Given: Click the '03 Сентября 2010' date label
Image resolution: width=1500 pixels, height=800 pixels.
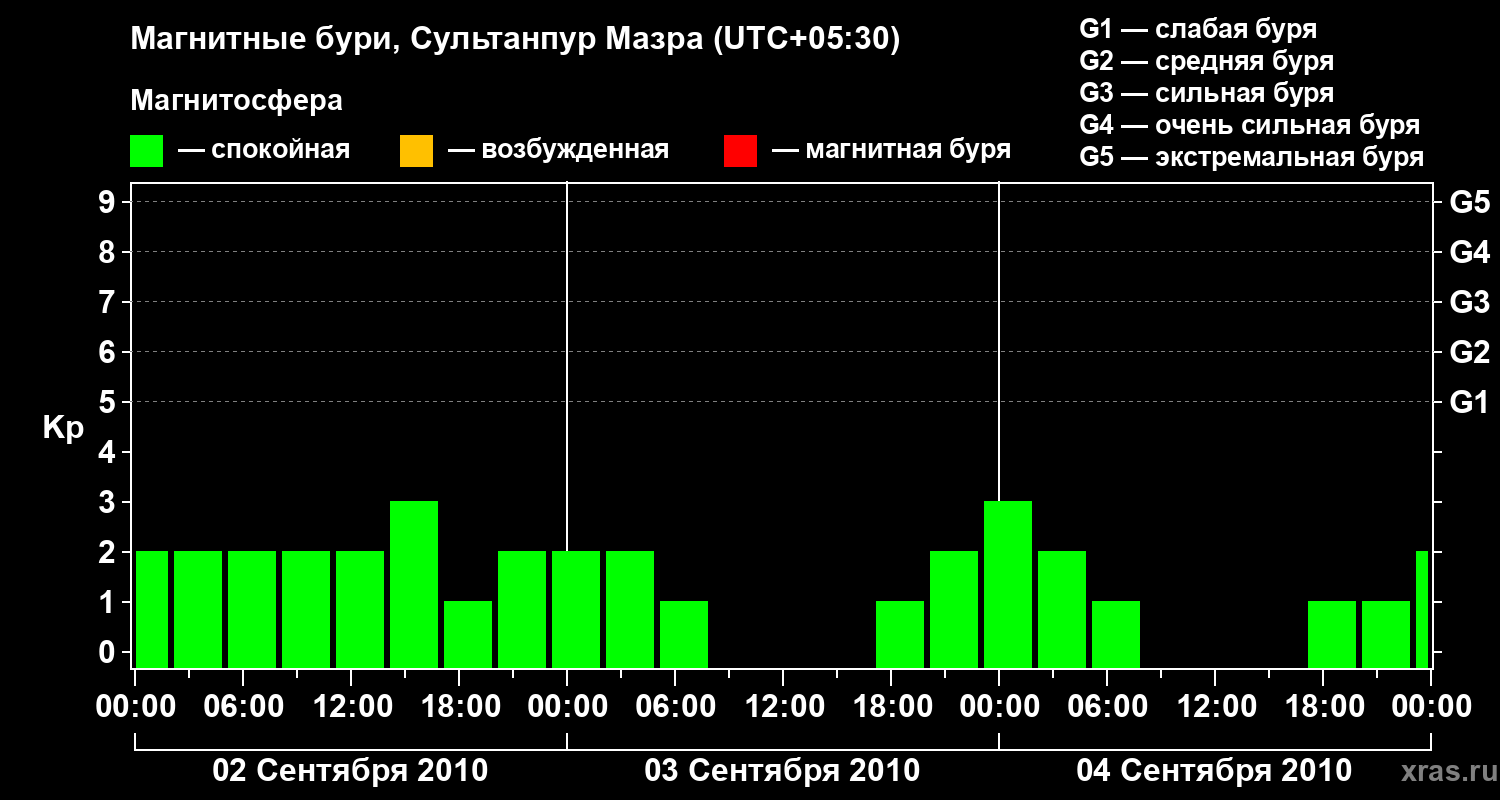Looking at the screenshot, I should coord(782,771).
